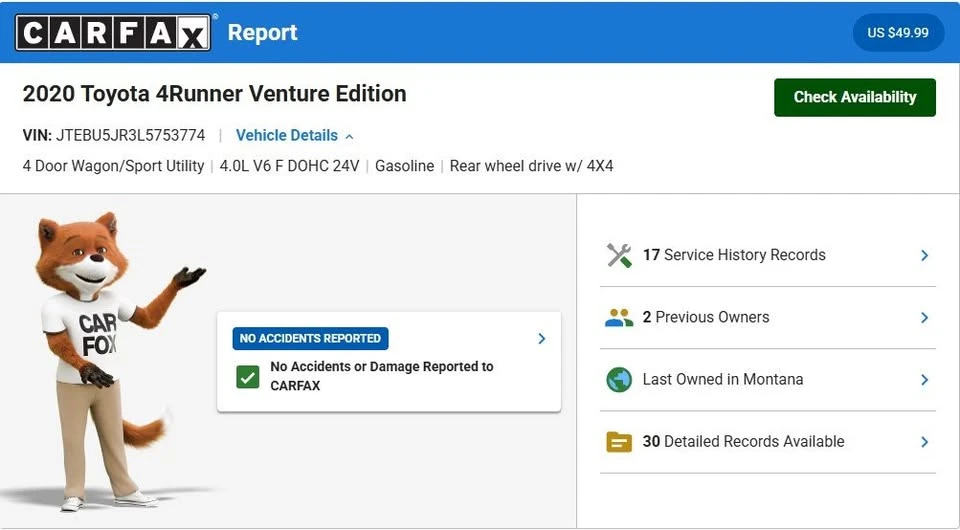Image resolution: width=960 pixels, height=530 pixels.
Task: Click the '4.0L V6 F DOHC 24V' text
Action: coord(290,166)
